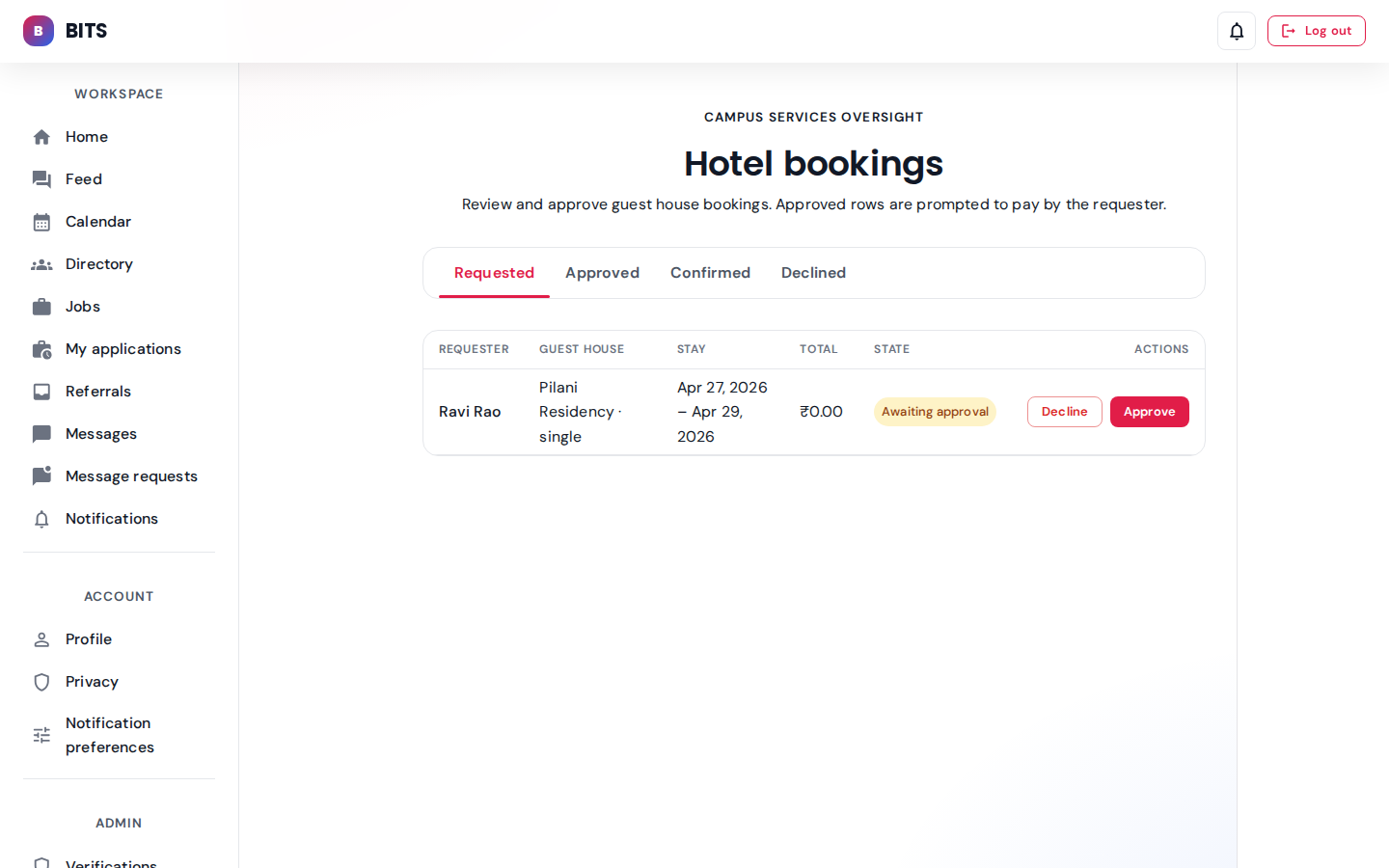1389x868 pixels.
Task: Open the Confirmed bookings tab
Action: [x=710, y=273]
